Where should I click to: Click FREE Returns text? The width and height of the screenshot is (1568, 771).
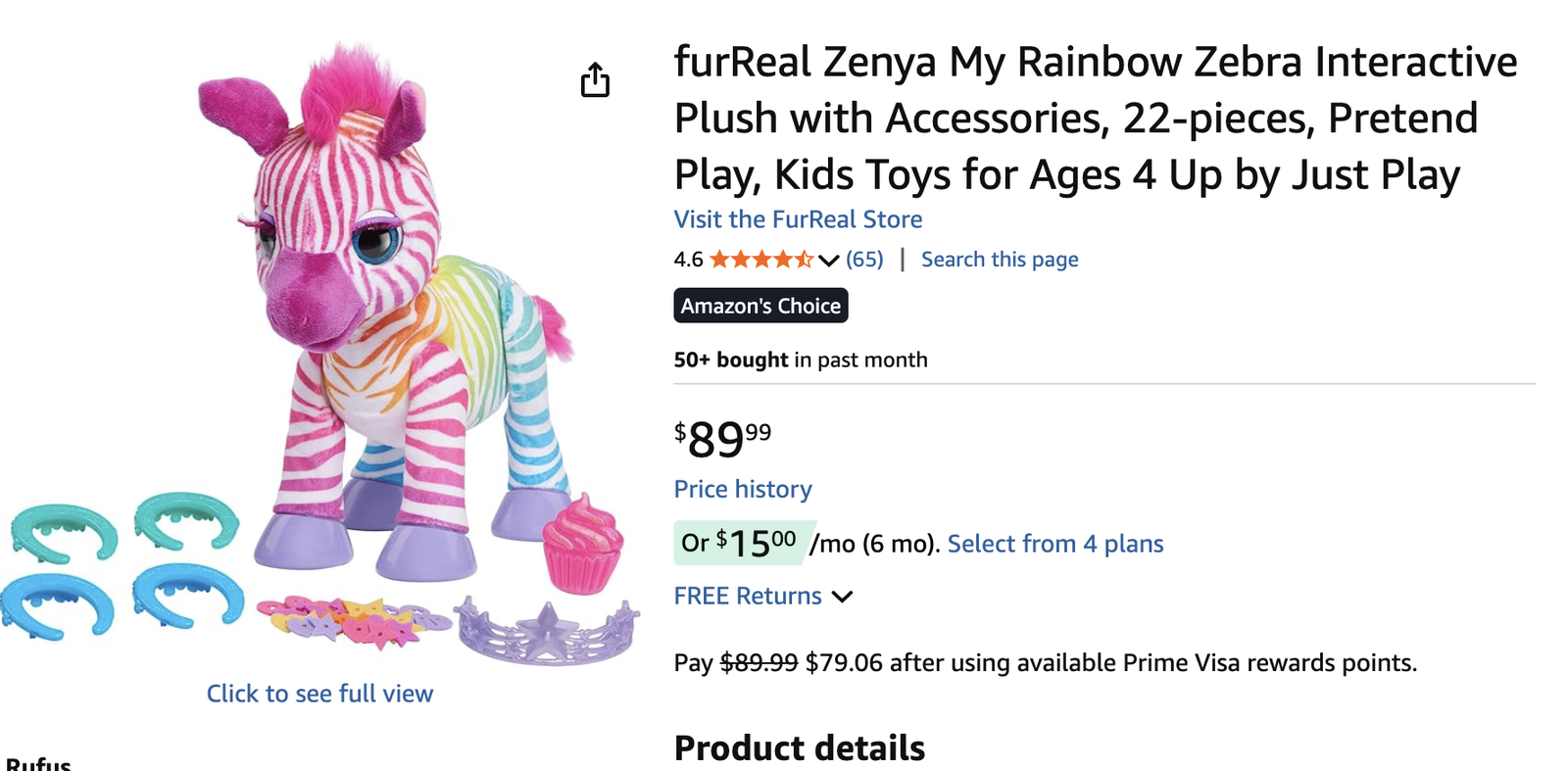click(x=748, y=596)
